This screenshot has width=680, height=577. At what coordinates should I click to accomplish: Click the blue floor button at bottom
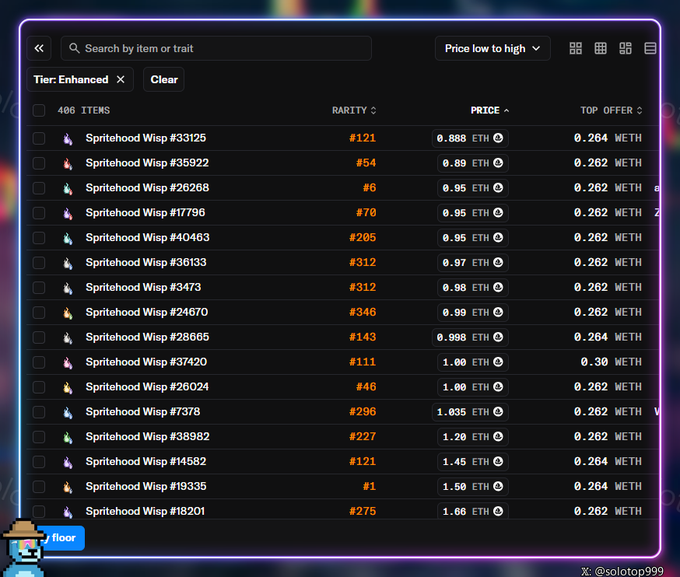(62, 538)
